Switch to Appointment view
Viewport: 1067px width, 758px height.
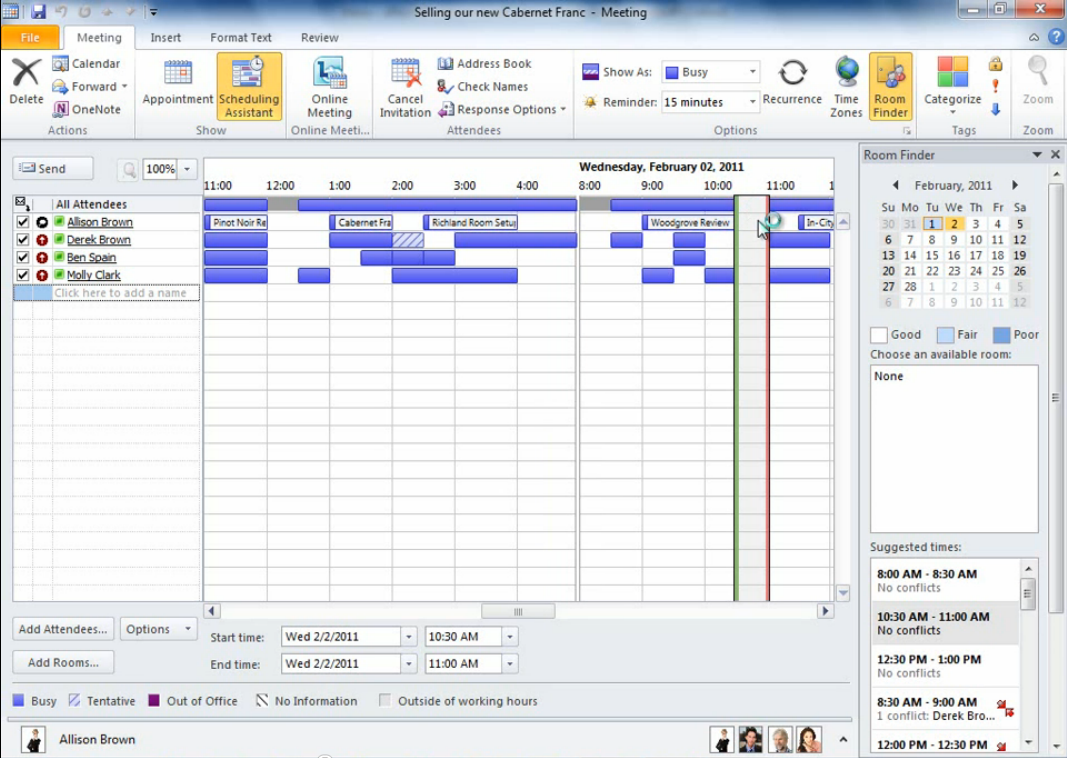[x=178, y=82]
